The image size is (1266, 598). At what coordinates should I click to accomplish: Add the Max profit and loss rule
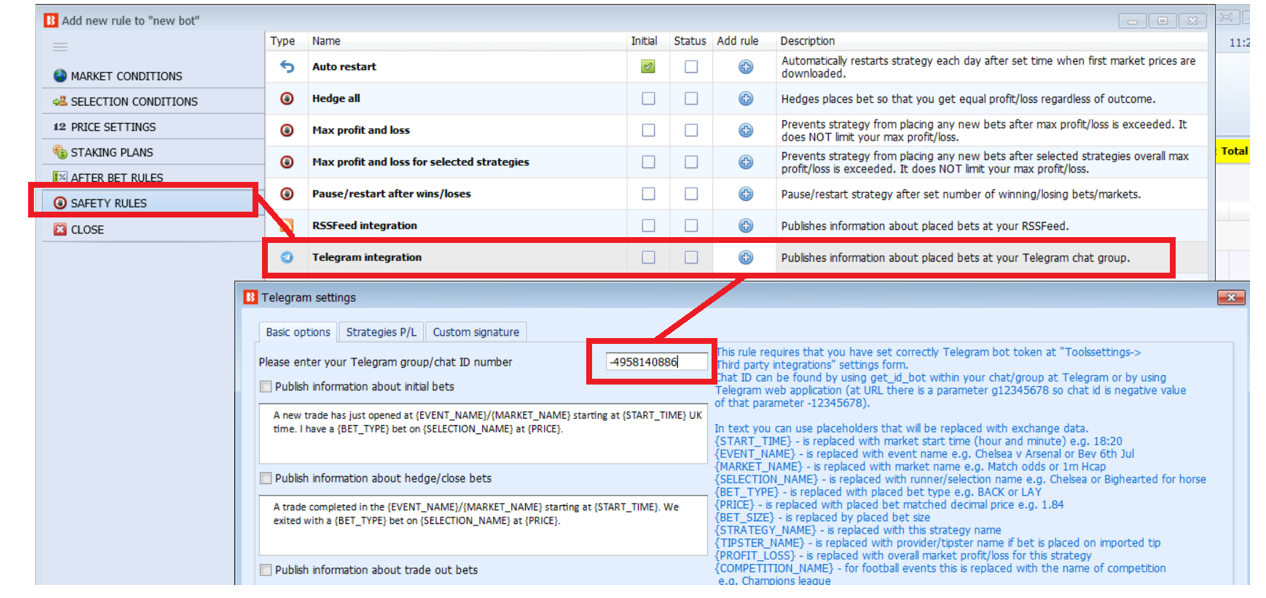(745, 130)
